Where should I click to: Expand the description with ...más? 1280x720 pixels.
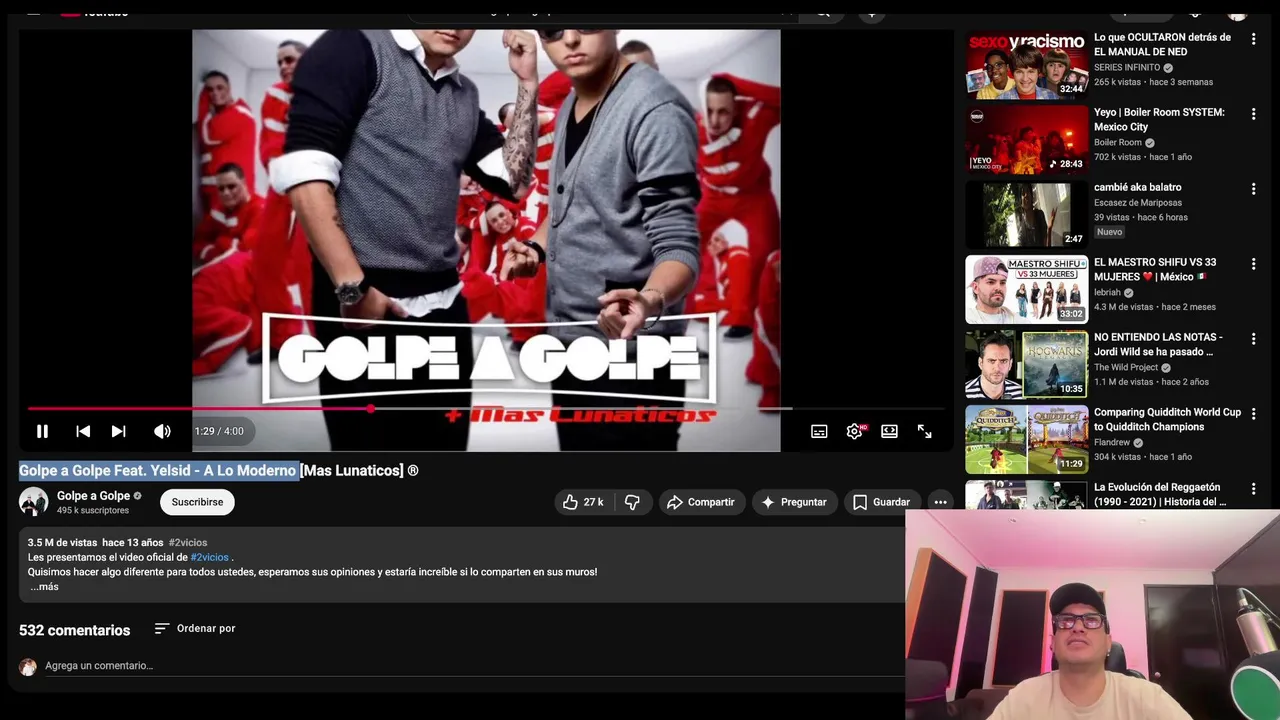(x=43, y=587)
